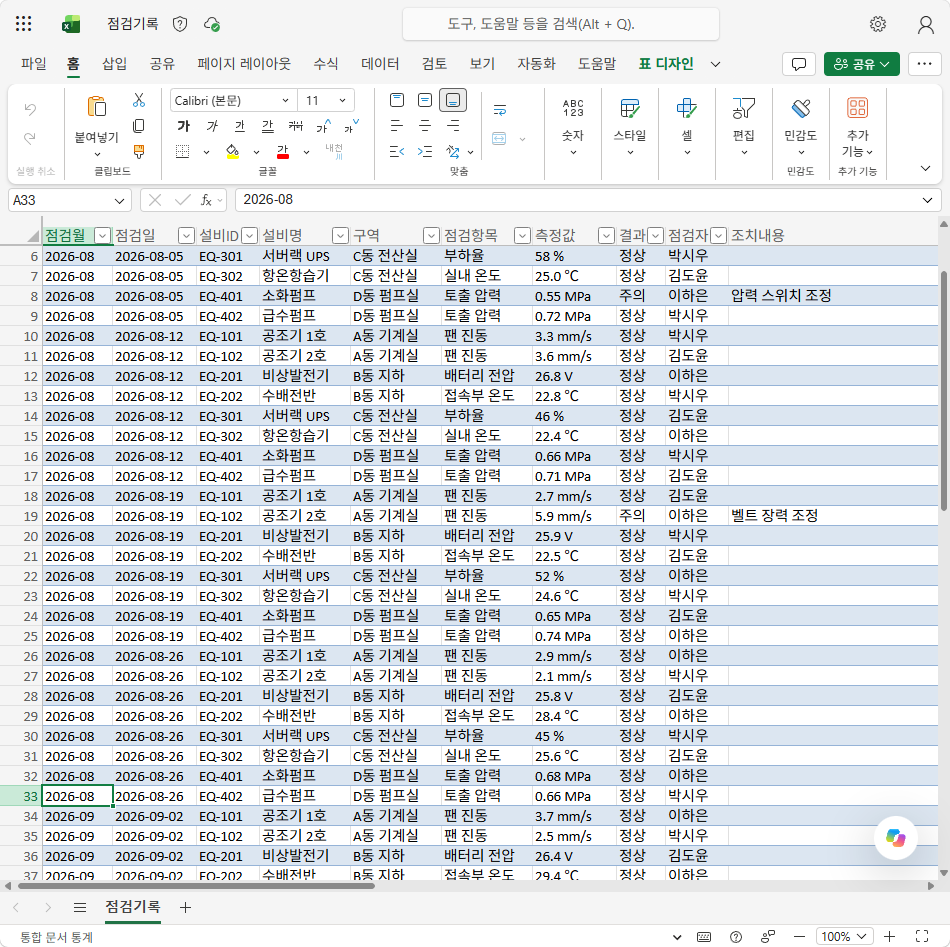Screen dimensions: 950x947
Task: Click the vertical scrollbar thumb
Action: [x=943, y=390]
